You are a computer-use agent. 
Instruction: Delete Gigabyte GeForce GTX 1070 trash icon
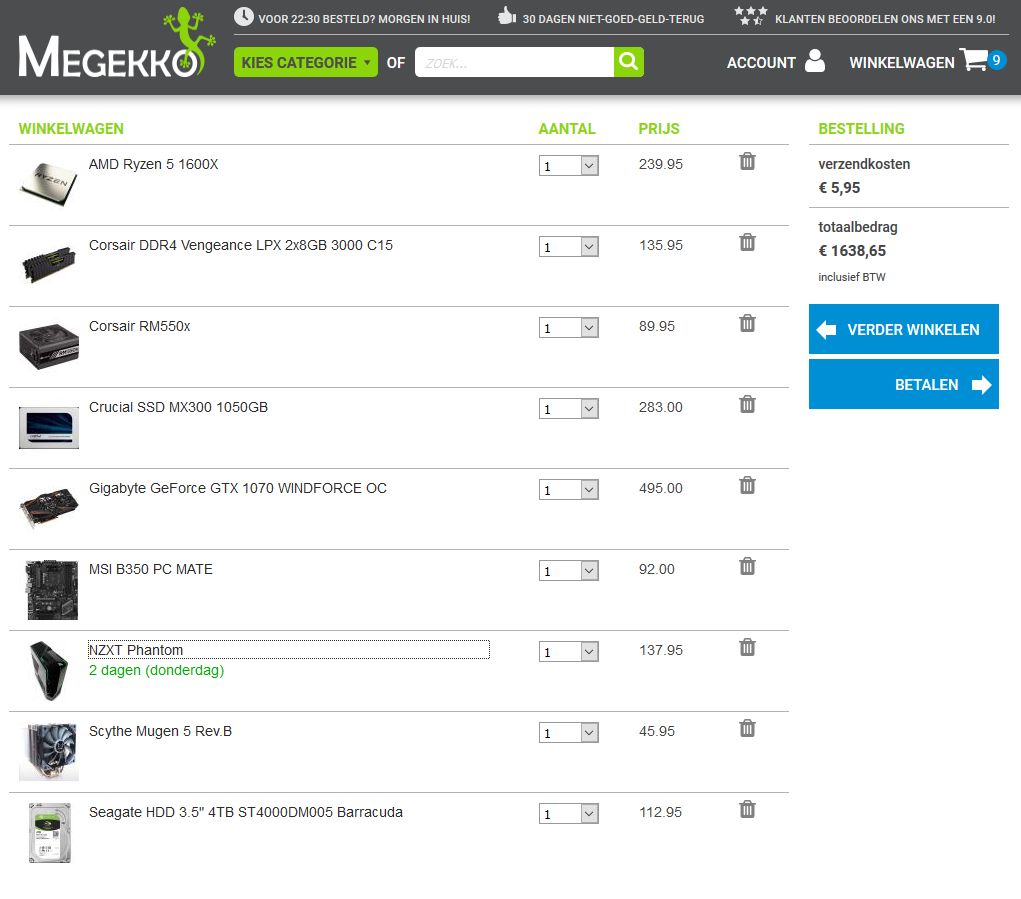747,485
